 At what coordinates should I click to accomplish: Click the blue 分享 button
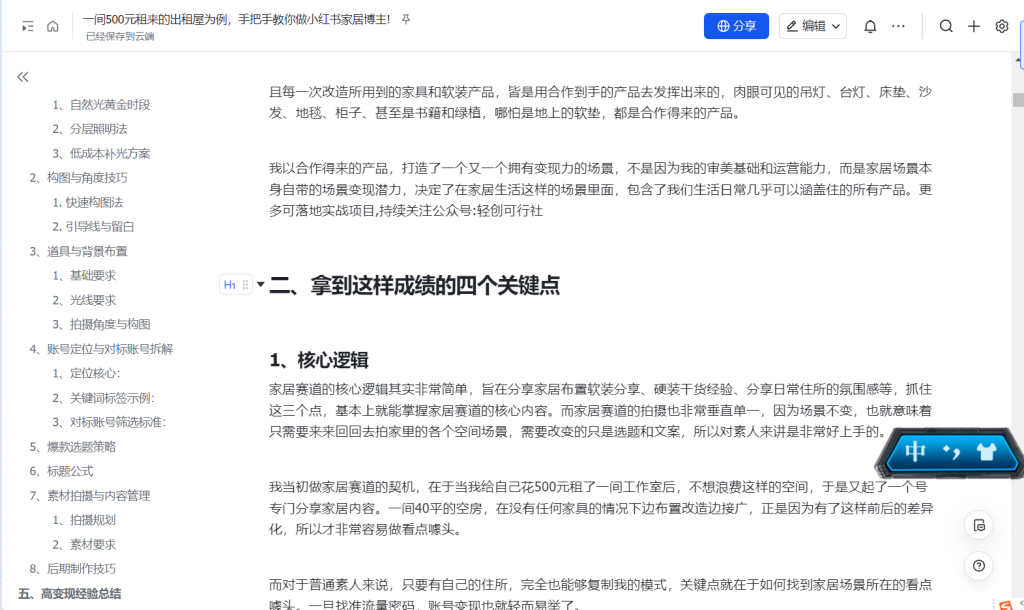[736, 26]
